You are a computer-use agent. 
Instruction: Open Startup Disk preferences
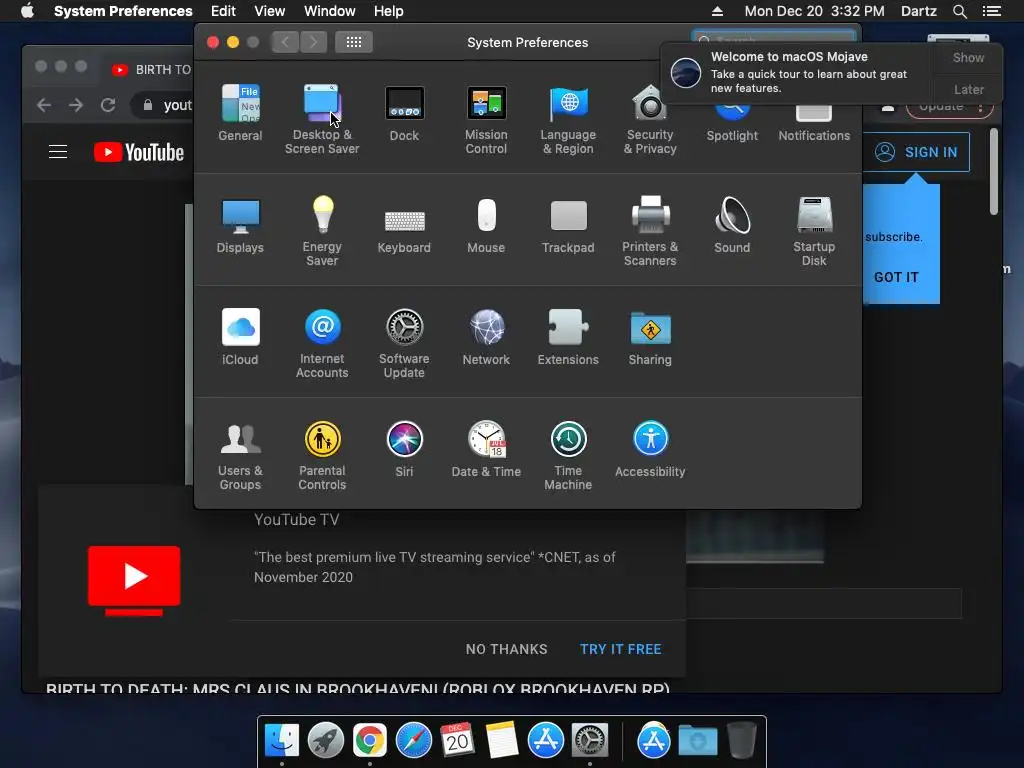pyautogui.click(x=814, y=231)
